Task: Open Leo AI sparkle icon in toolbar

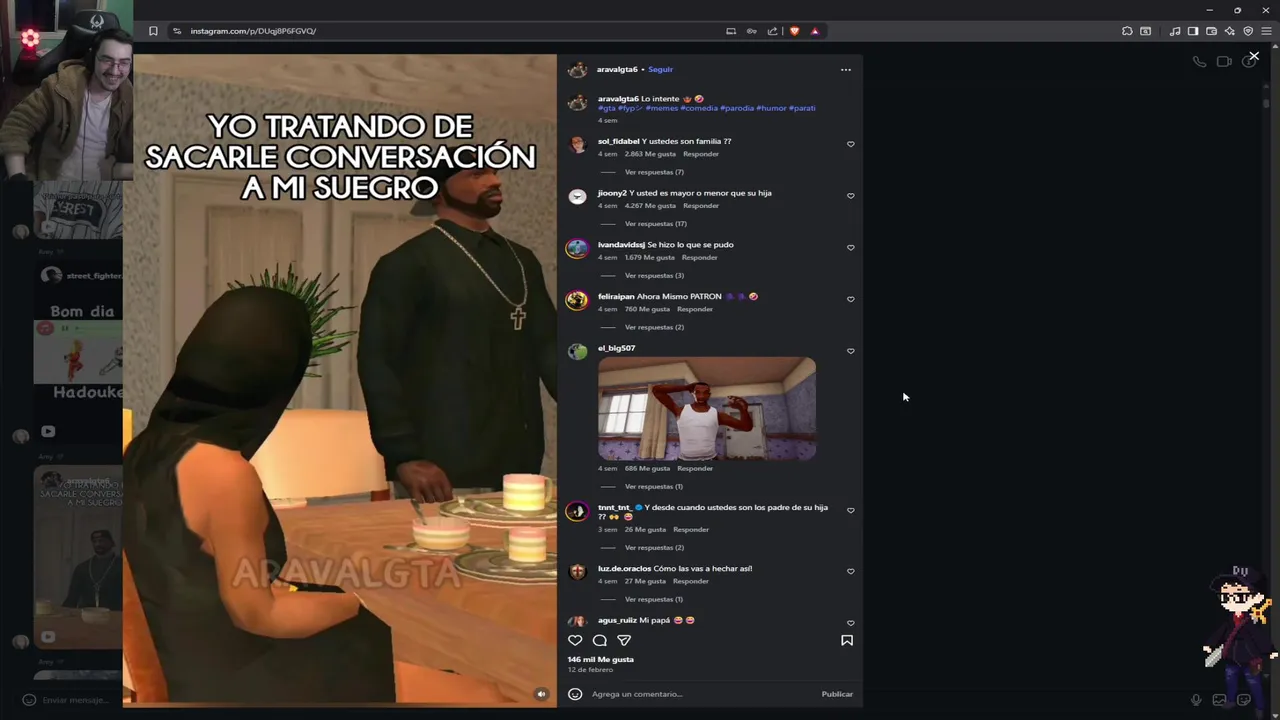Action: pyautogui.click(x=1229, y=31)
